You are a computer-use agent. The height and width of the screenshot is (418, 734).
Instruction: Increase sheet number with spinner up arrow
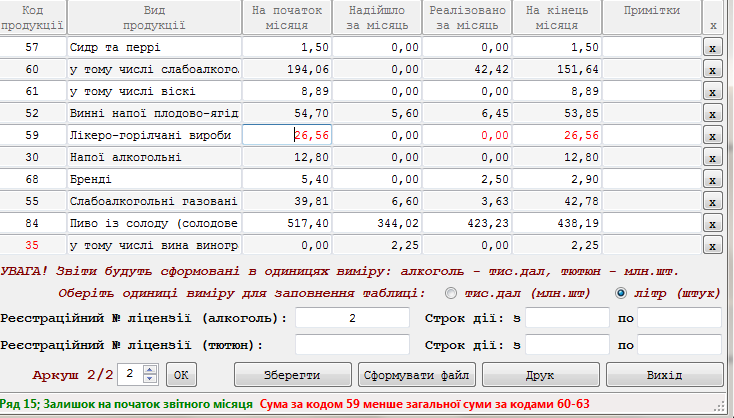(150, 370)
